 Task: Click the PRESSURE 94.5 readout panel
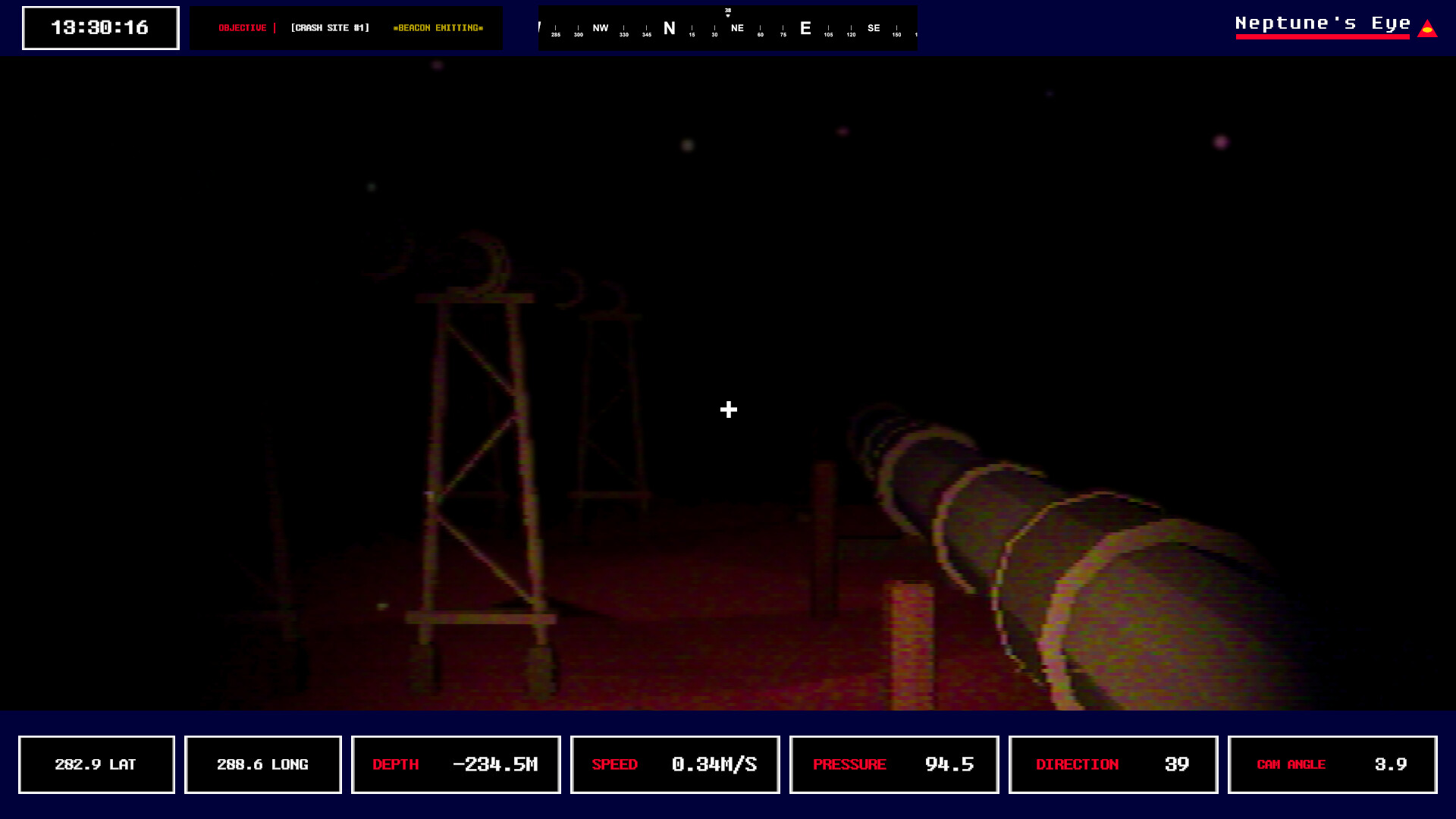tap(894, 764)
